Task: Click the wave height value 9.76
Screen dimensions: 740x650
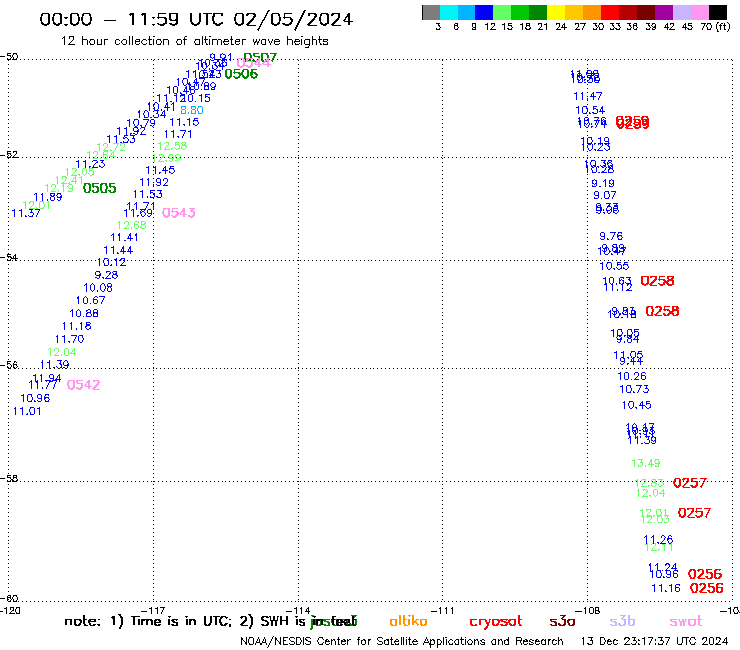Action: pyautogui.click(x=611, y=236)
